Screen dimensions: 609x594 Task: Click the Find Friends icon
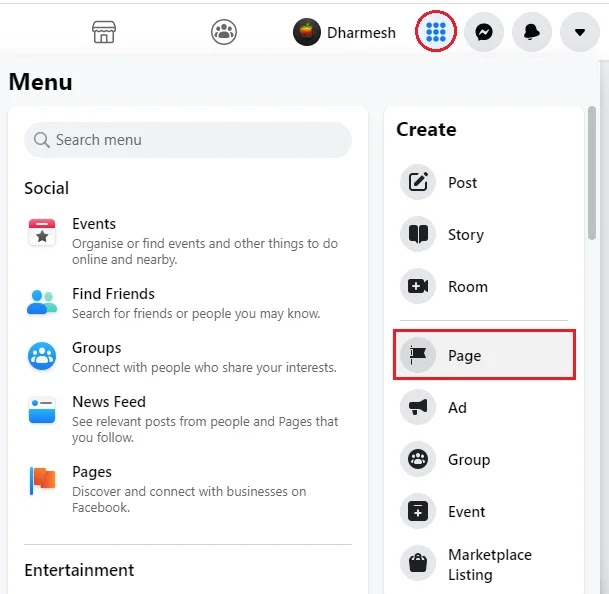pyautogui.click(x=42, y=302)
